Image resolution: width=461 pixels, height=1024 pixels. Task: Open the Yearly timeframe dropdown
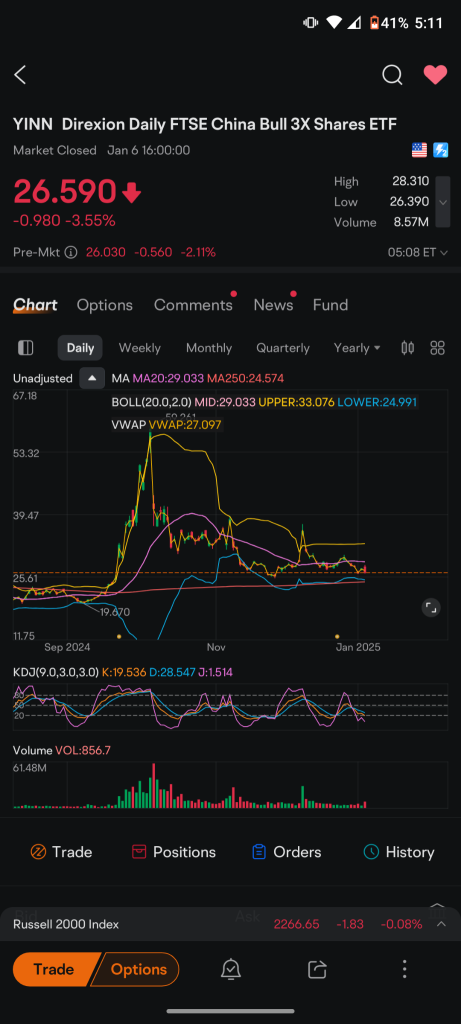tap(357, 347)
